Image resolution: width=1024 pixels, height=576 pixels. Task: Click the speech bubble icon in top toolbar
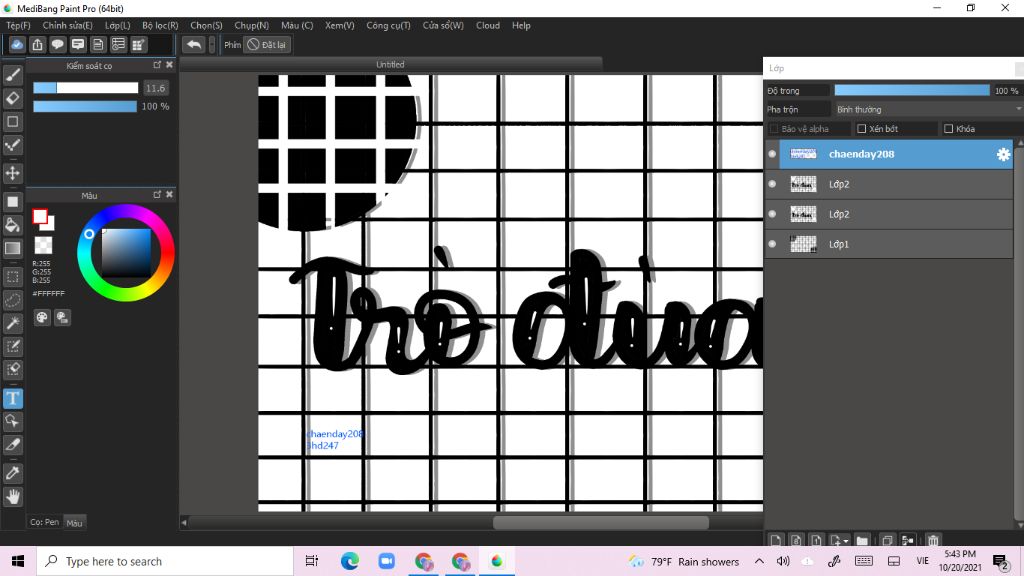tap(57, 44)
